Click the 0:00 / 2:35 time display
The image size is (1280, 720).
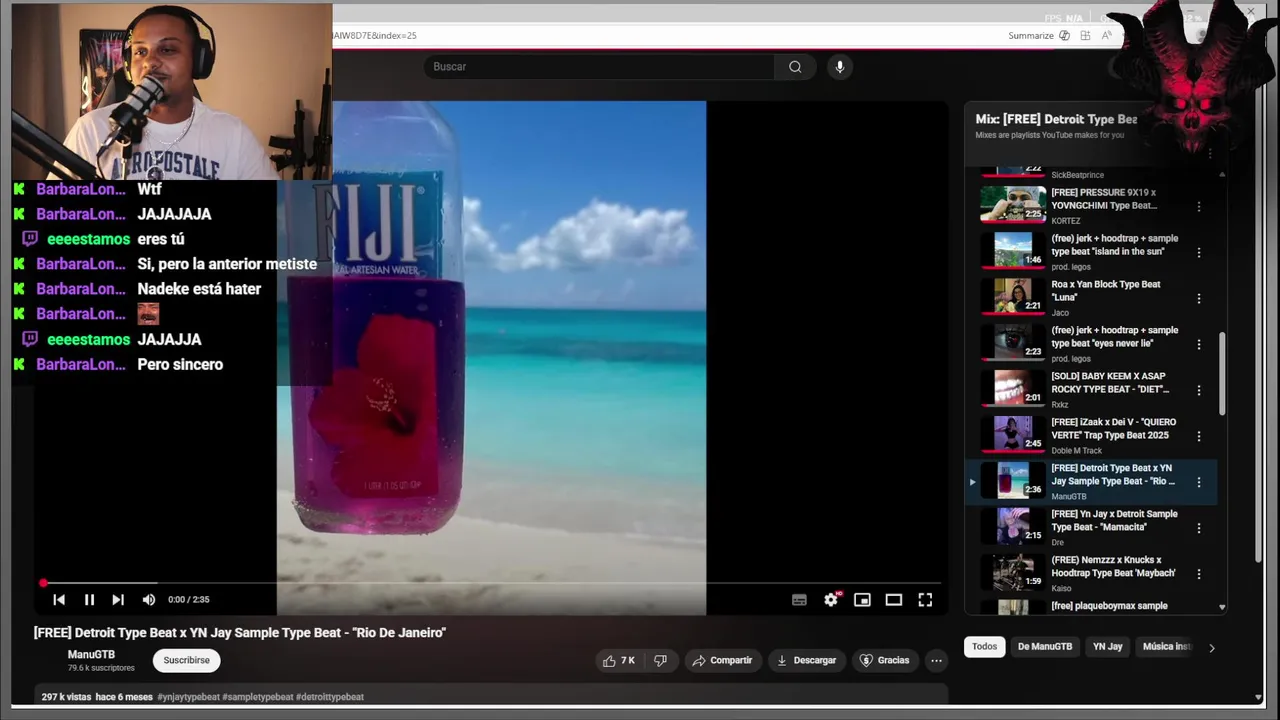[189, 599]
